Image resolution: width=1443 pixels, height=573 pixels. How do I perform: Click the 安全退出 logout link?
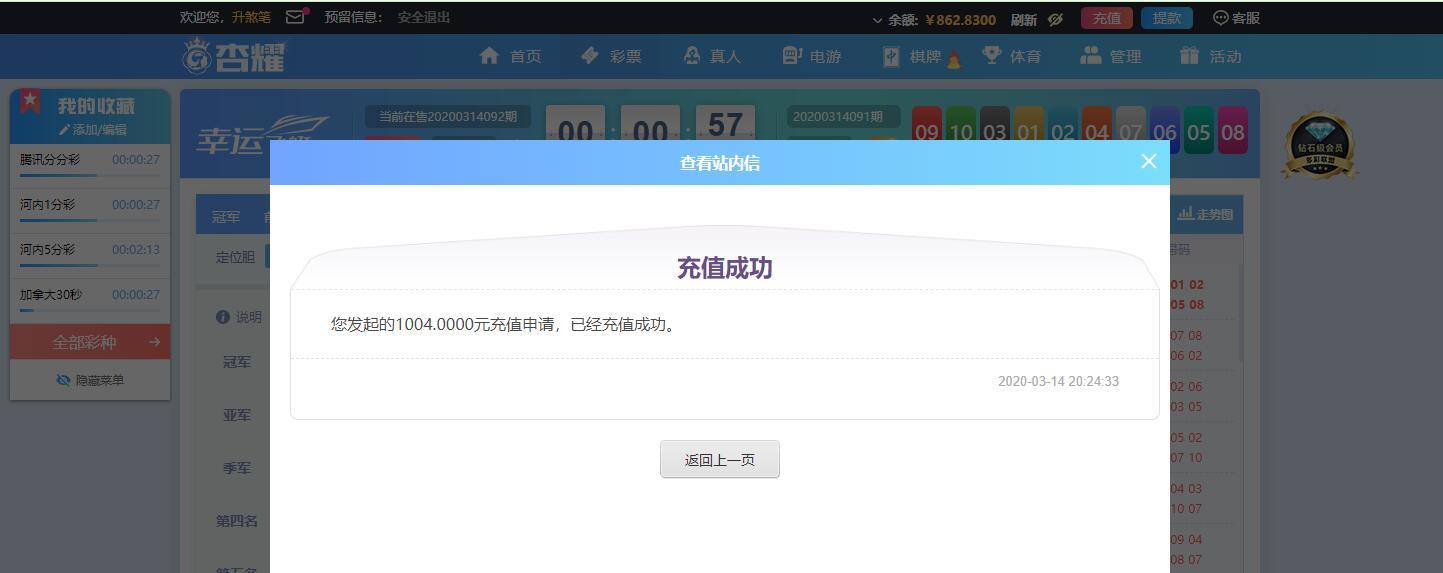click(424, 17)
